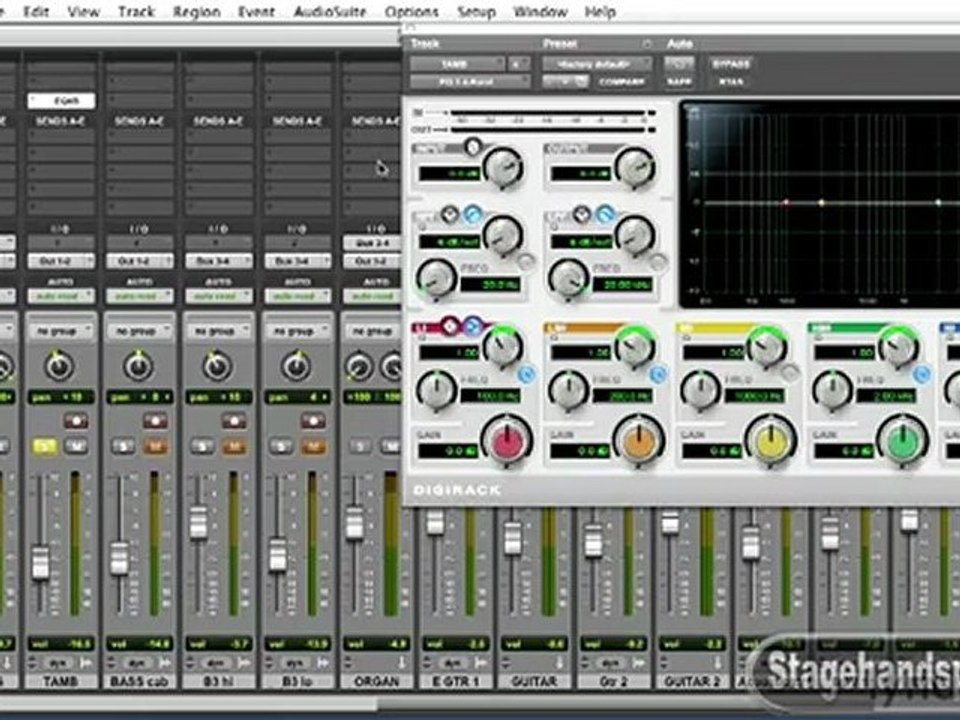Open the no group dropdown on BASS cab
The height and width of the screenshot is (720, 960).
tap(139, 331)
